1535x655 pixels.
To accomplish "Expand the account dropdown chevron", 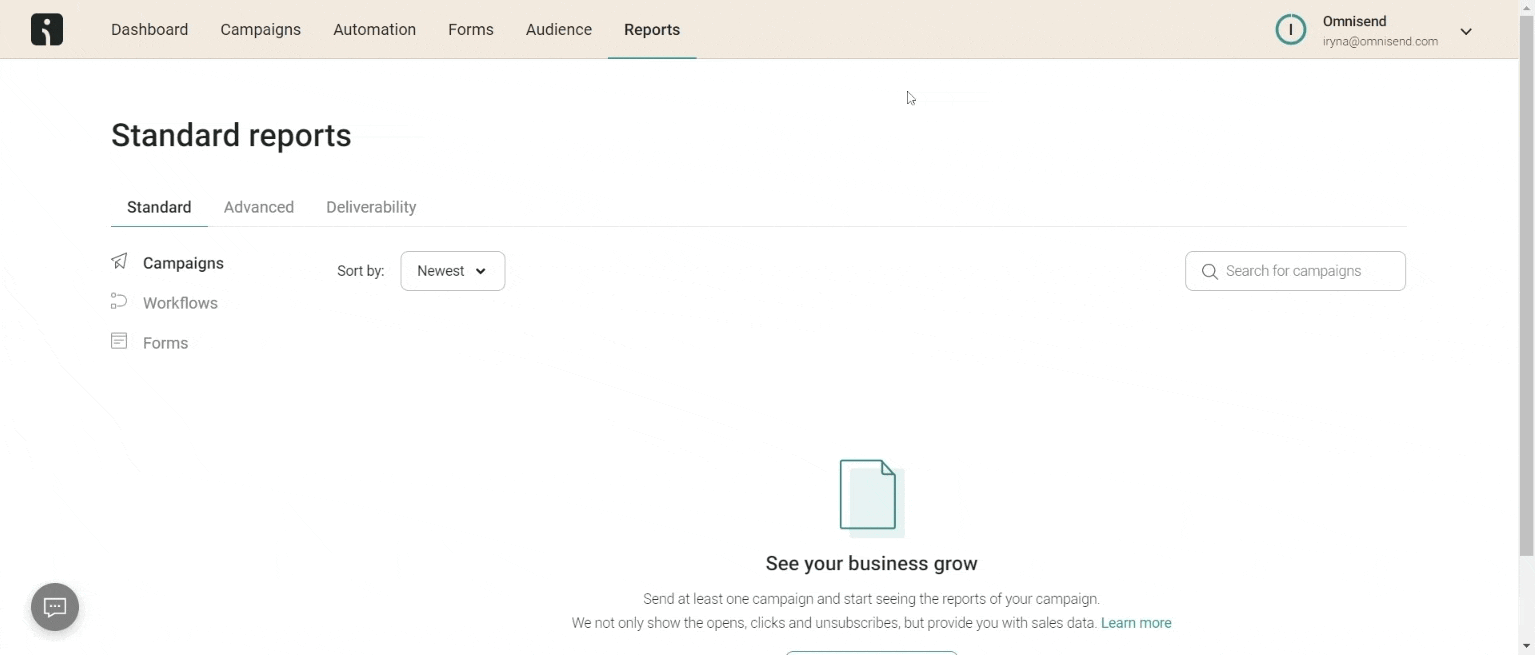I will (x=1466, y=31).
